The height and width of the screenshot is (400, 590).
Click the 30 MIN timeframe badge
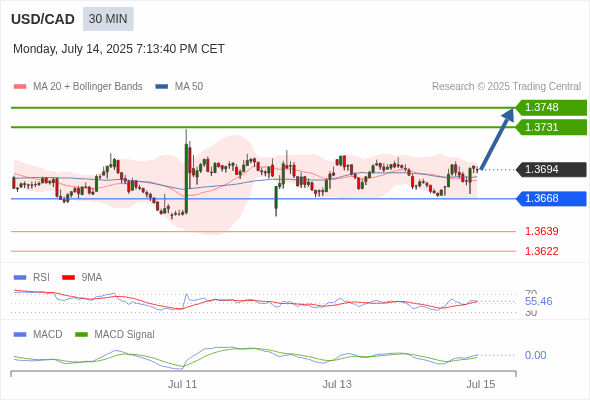pos(108,19)
